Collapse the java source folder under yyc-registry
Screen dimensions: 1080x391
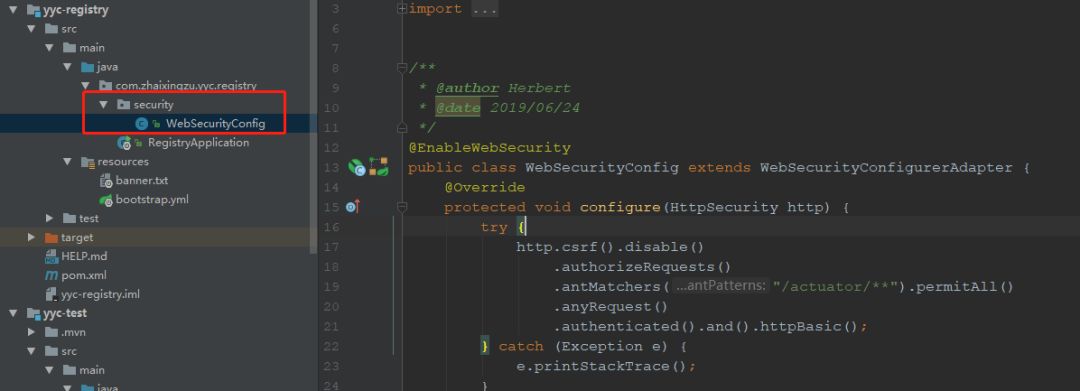(68, 67)
